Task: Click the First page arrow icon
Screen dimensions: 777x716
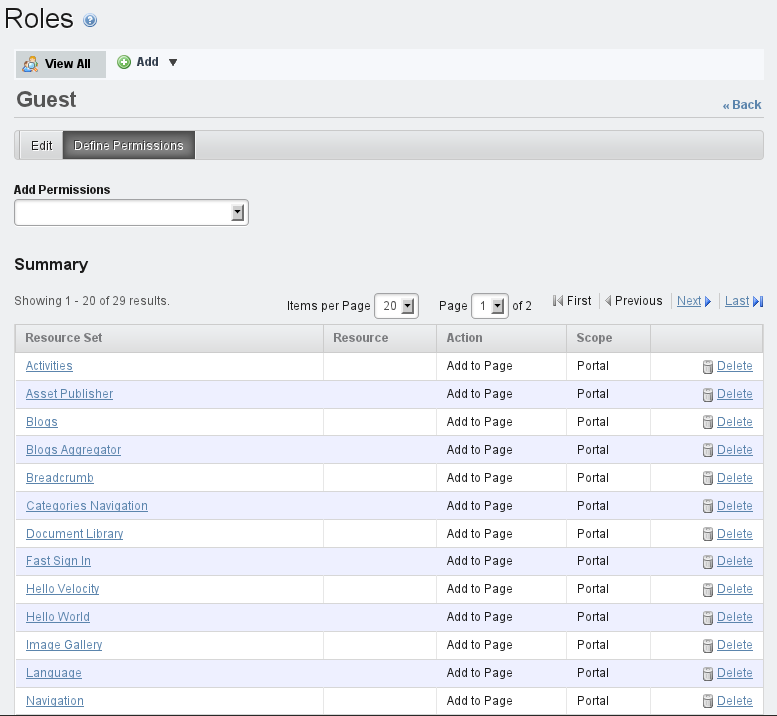Action: (558, 301)
